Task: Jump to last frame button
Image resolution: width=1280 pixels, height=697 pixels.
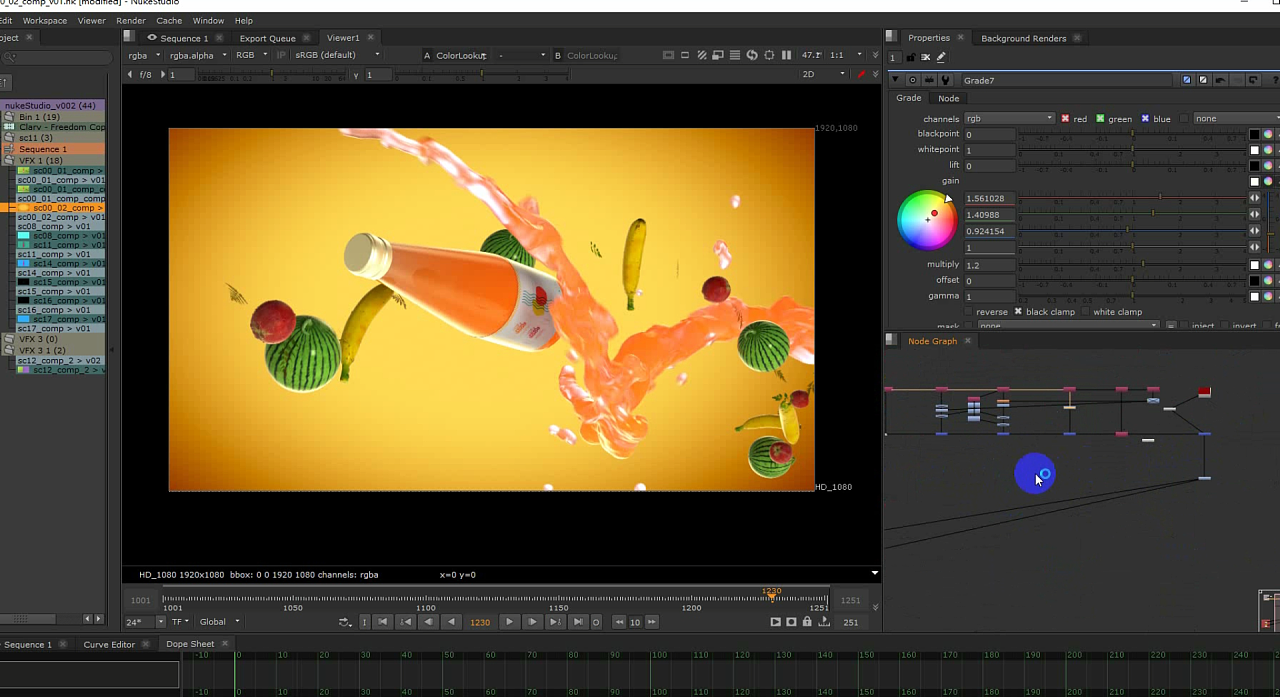Action: 578,622
